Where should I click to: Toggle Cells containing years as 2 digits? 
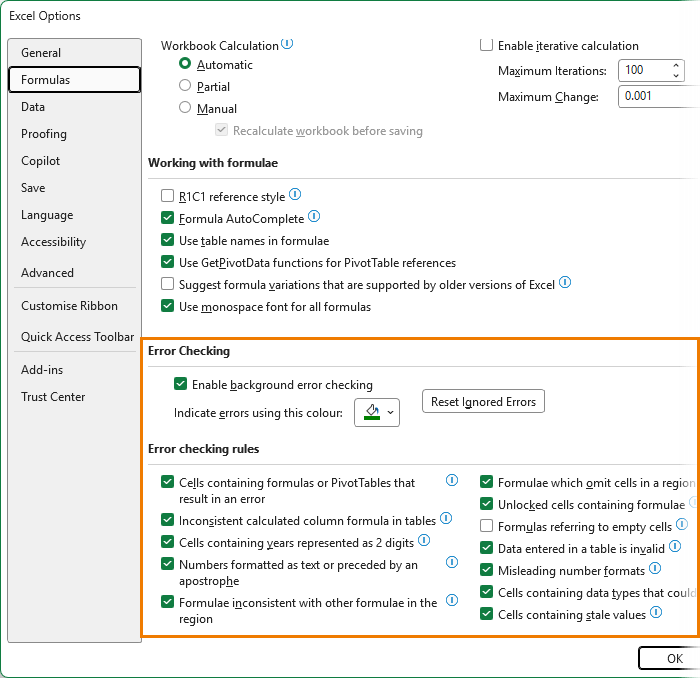pyautogui.click(x=167, y=542)
